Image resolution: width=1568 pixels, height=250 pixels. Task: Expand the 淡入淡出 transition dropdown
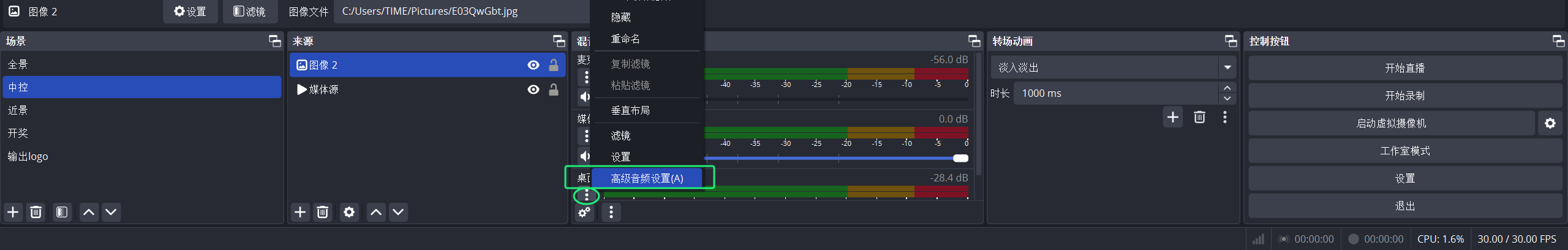point(1227,67)
